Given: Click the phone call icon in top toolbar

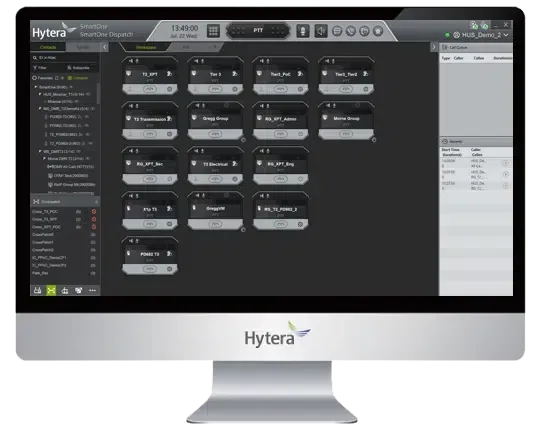Looking at the screenshot, I should 351,31.
